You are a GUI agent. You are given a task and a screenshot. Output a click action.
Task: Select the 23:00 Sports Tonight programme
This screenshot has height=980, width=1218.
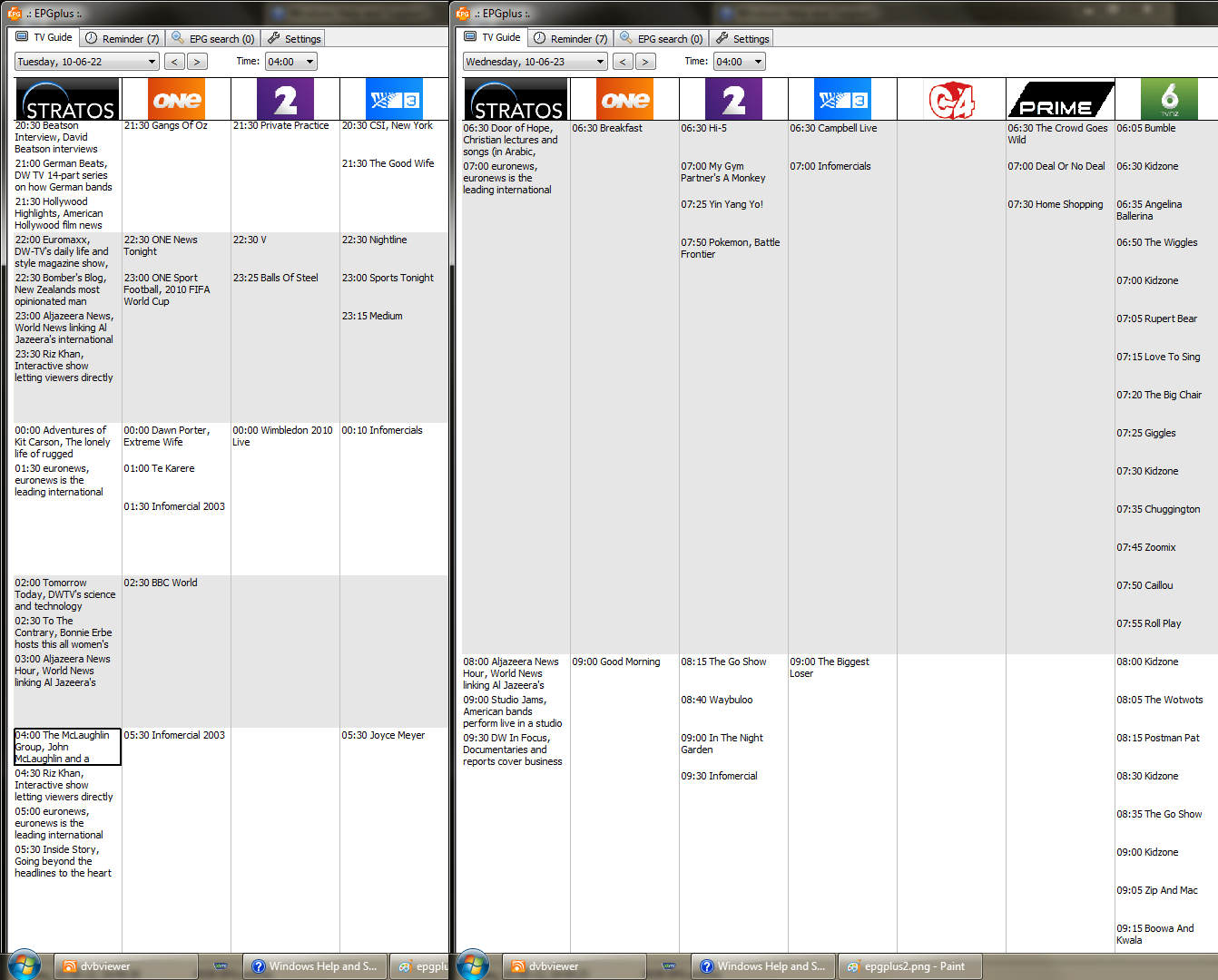[388, 279]
